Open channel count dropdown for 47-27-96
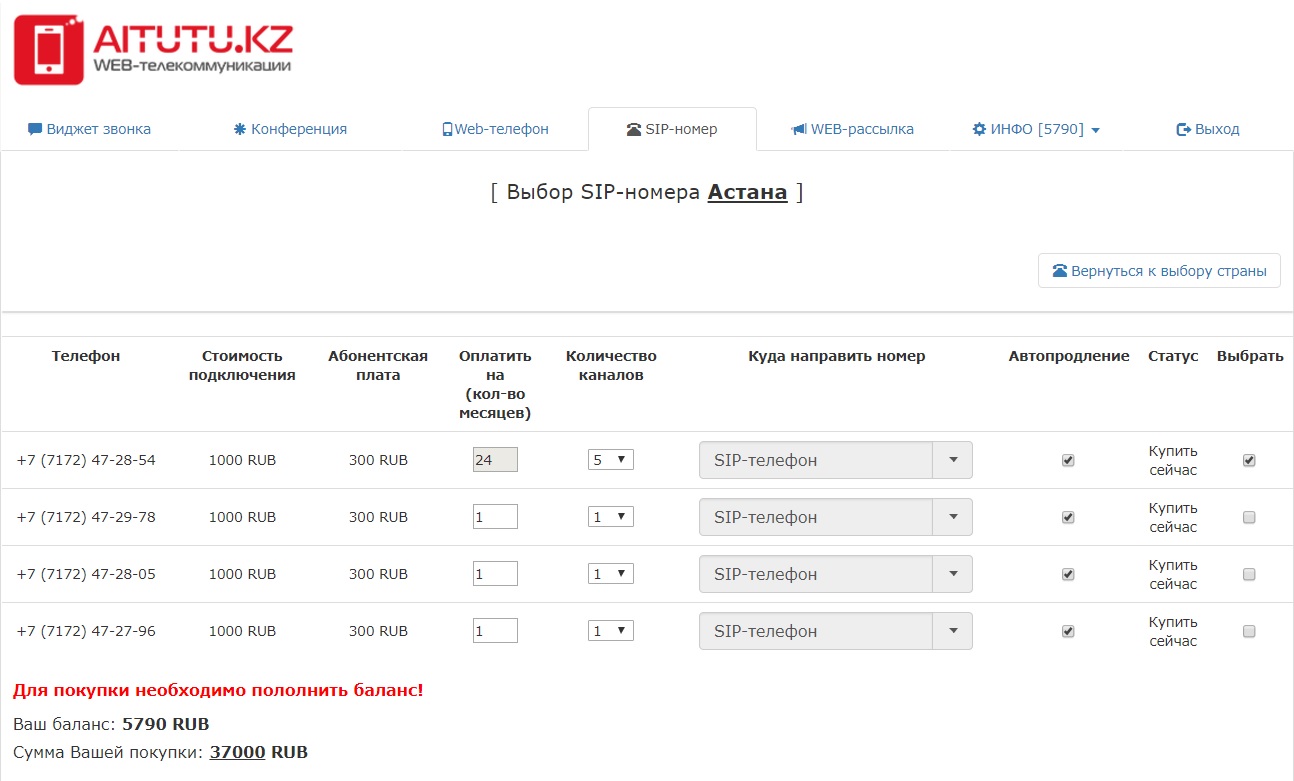Viewport: 1294px width, 781px height. pos(610,631)
